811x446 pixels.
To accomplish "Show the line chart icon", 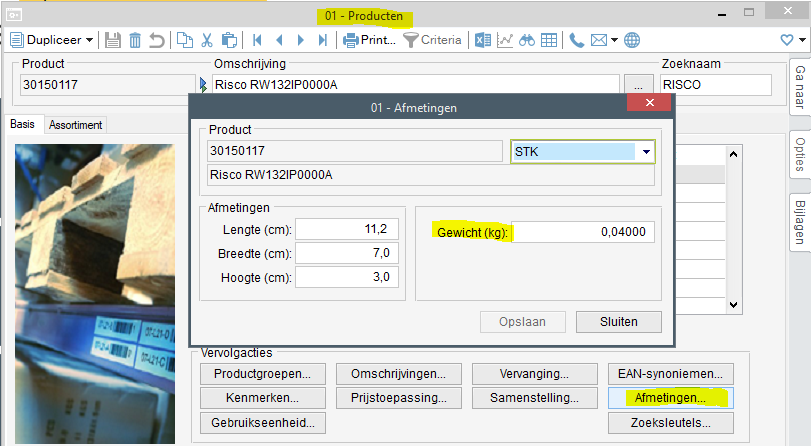I will coord(505,40).
